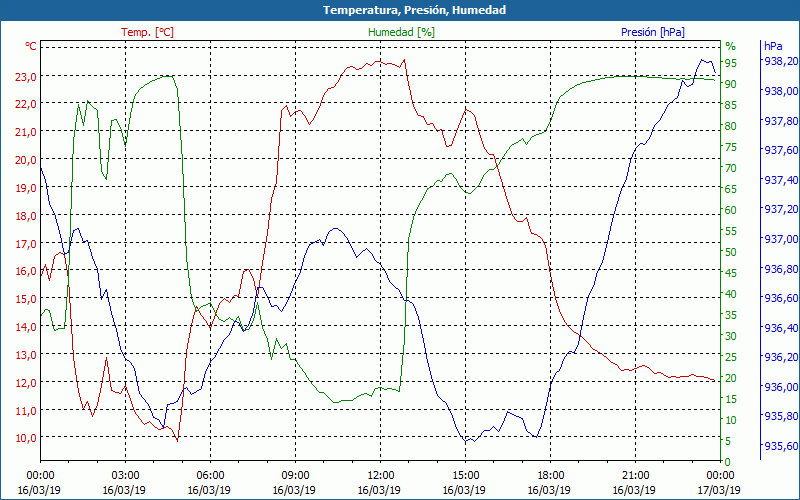This screenshot has height=500, width=800.
Task: Click the green % axis unit label
Action: (x=731, y=46)
